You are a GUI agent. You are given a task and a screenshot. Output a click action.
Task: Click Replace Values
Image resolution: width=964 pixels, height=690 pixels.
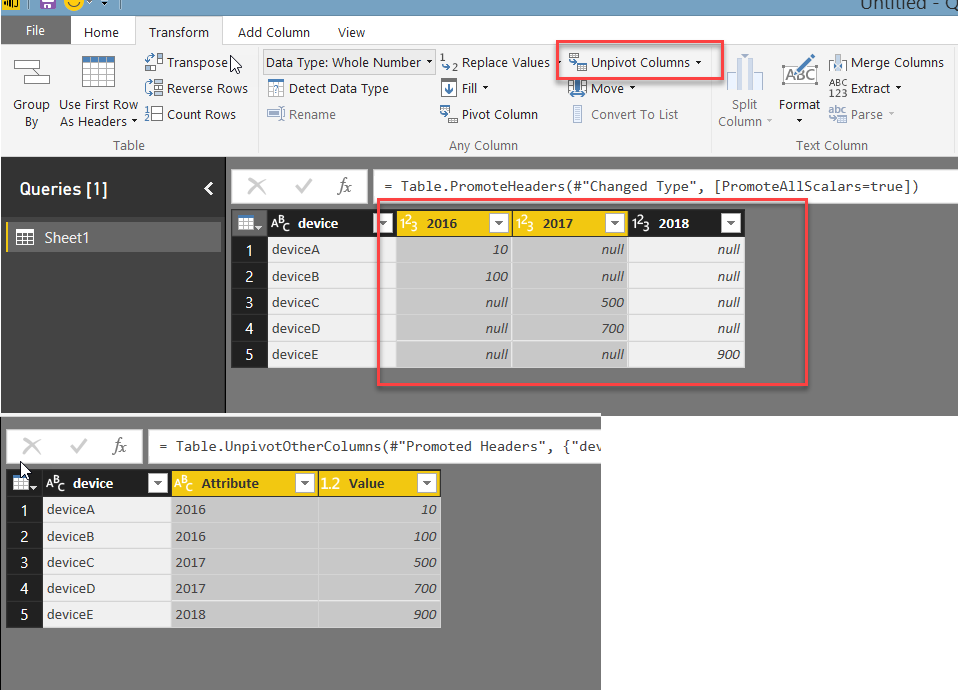[494, 62]
